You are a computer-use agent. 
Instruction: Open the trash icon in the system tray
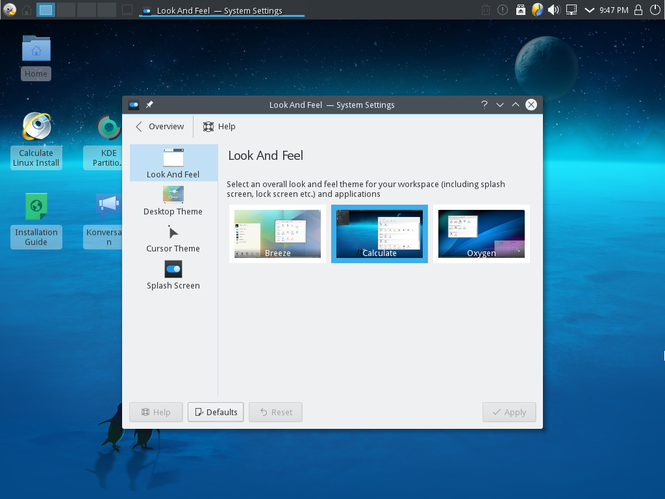[x=486, y=10]
